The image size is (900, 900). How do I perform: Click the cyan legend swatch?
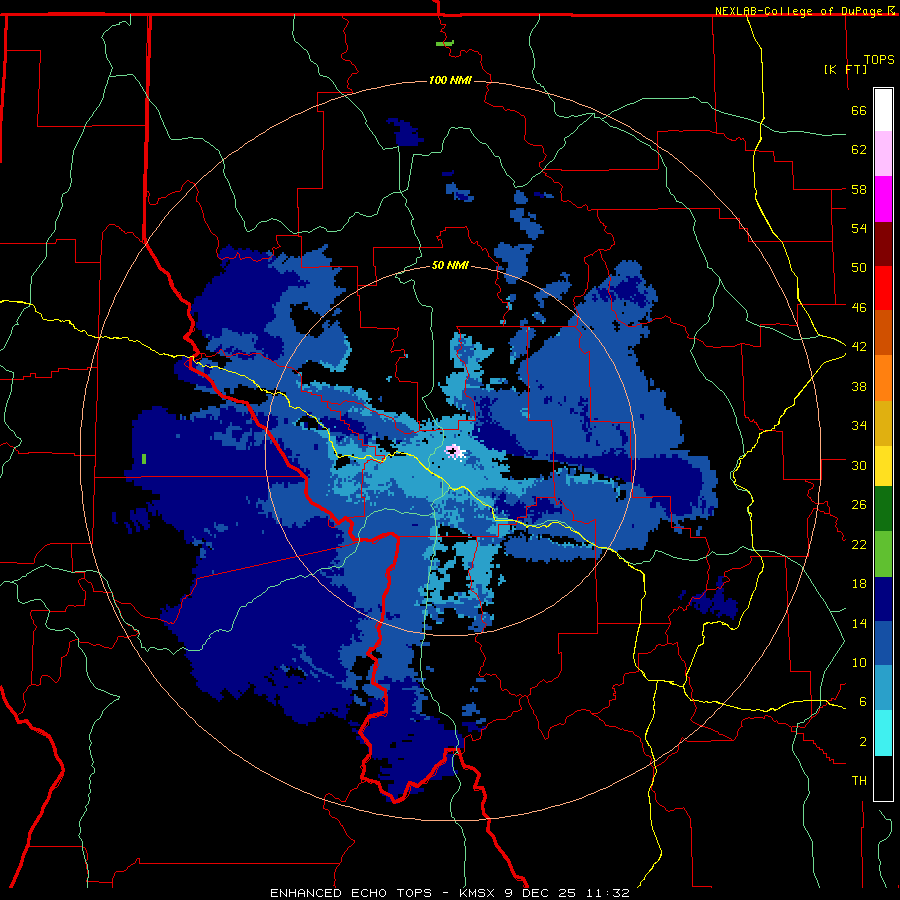[x=883, y=733]
